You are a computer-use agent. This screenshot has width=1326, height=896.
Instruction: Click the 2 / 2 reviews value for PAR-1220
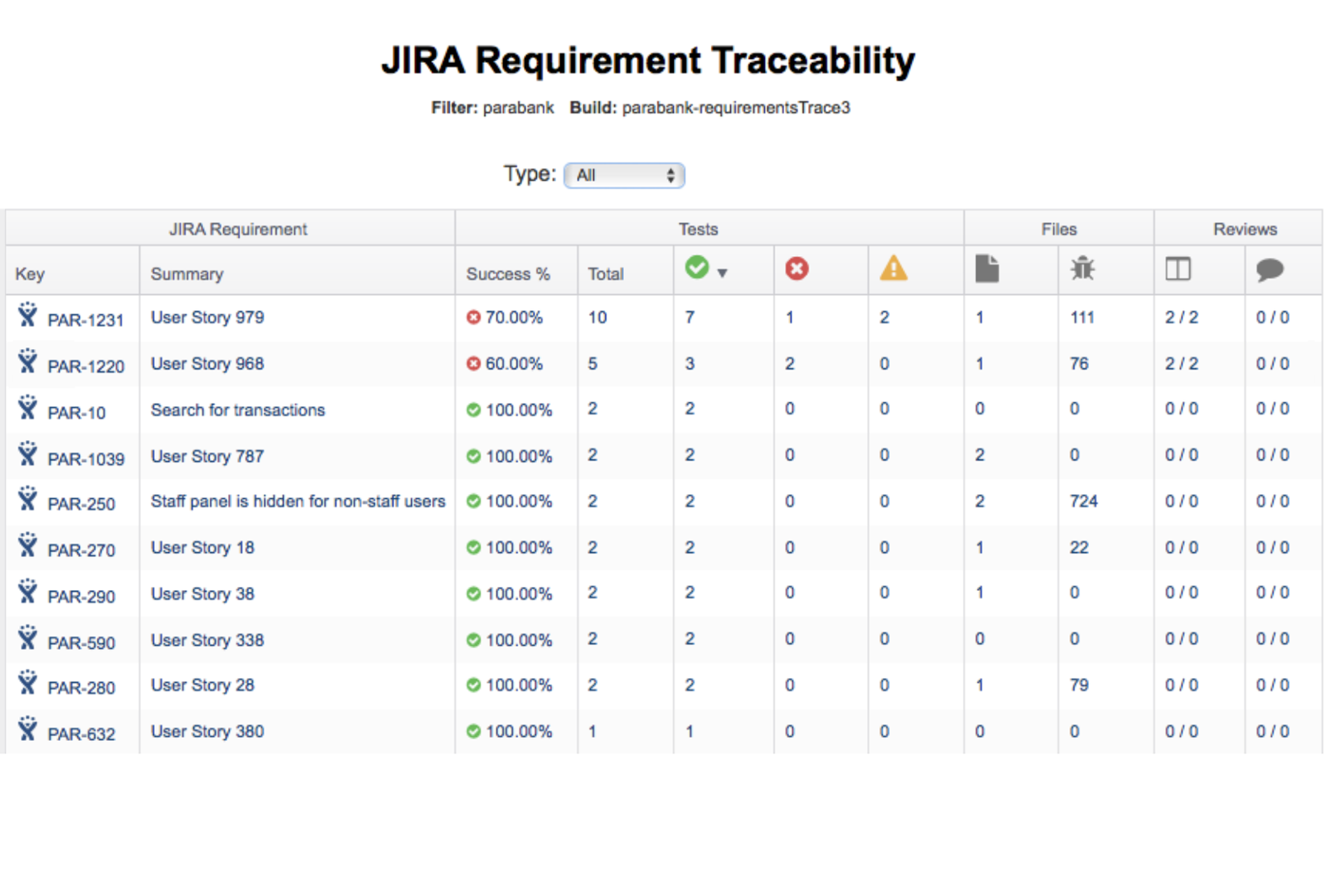(x=1182, y=364)
